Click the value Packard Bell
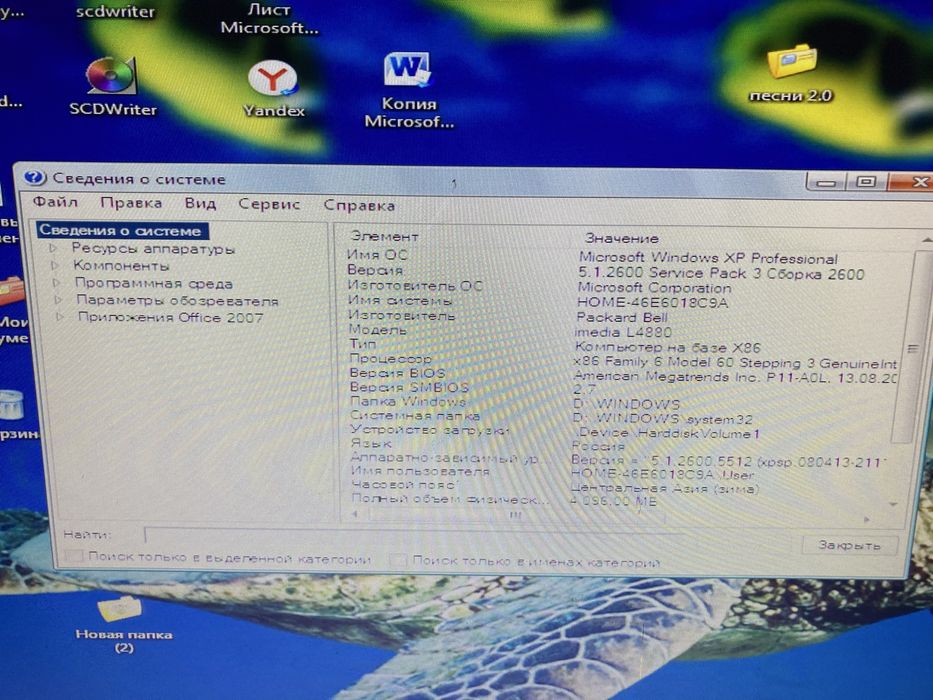 (x=622, y=317)
